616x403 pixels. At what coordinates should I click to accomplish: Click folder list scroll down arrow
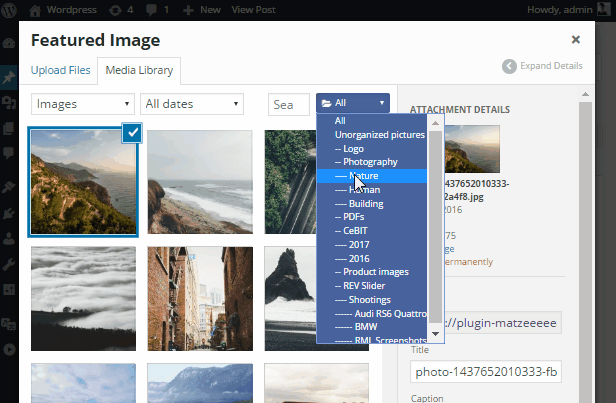click(435, 333)
